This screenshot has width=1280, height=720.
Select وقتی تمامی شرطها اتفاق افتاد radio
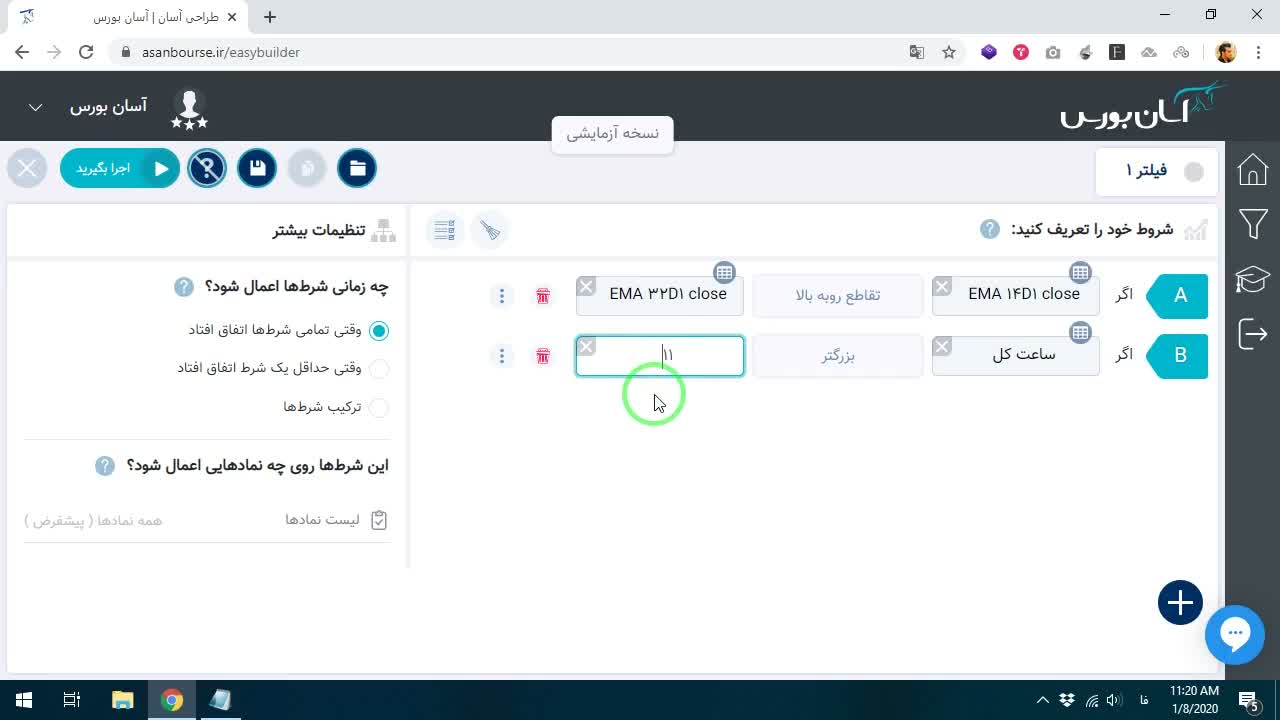379,330
